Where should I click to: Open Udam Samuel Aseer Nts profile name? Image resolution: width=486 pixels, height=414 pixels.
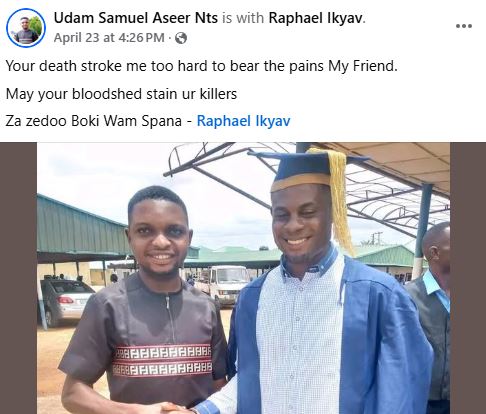136,18
